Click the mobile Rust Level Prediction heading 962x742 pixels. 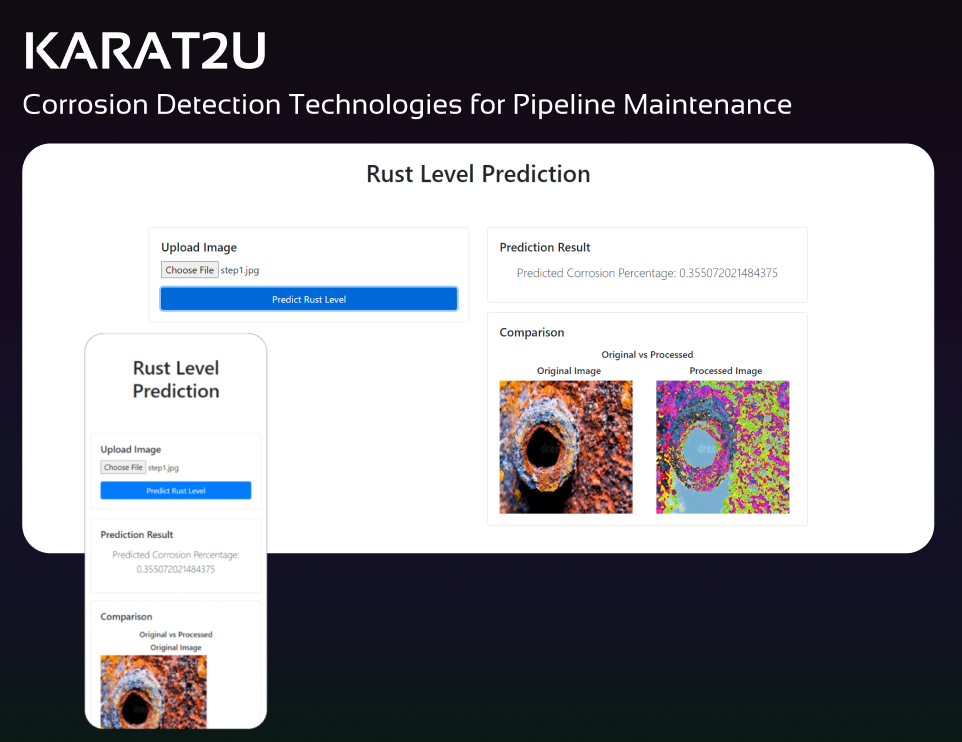coord(176,379)
